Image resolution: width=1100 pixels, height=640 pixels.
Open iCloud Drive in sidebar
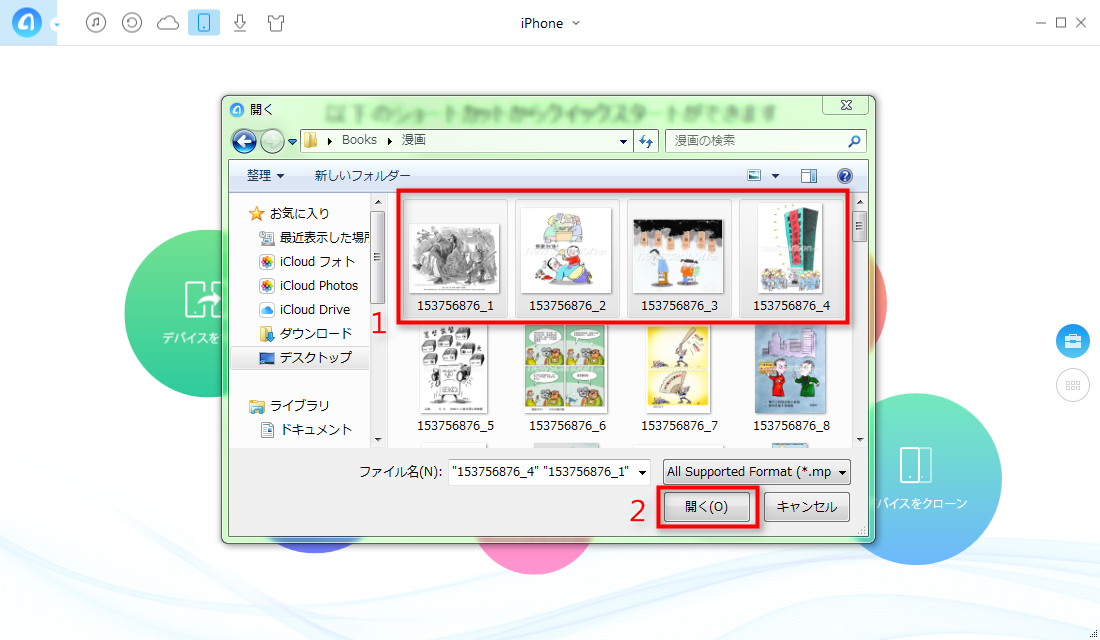point(304,309)
